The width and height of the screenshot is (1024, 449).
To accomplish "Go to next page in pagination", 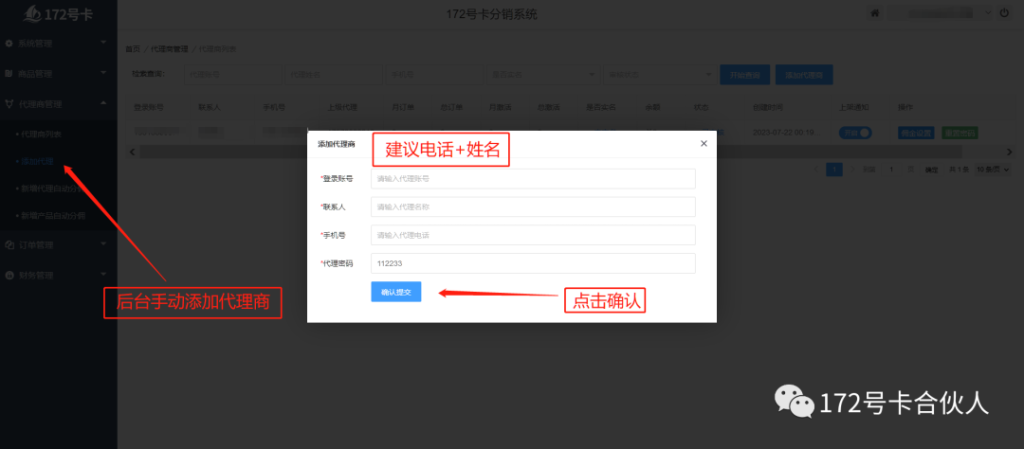I will tap(852, 170).
